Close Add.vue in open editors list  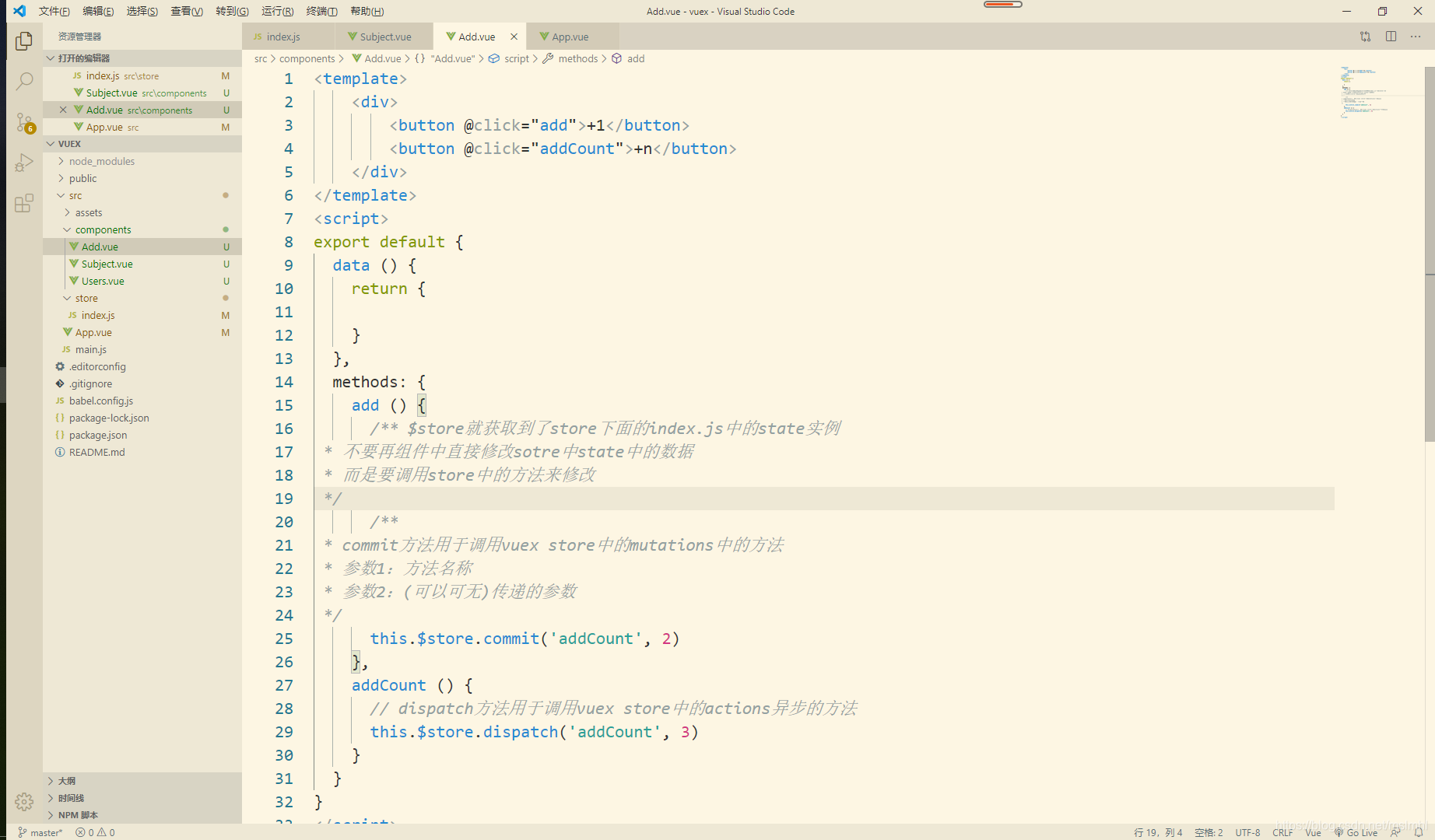pos(63,110)
